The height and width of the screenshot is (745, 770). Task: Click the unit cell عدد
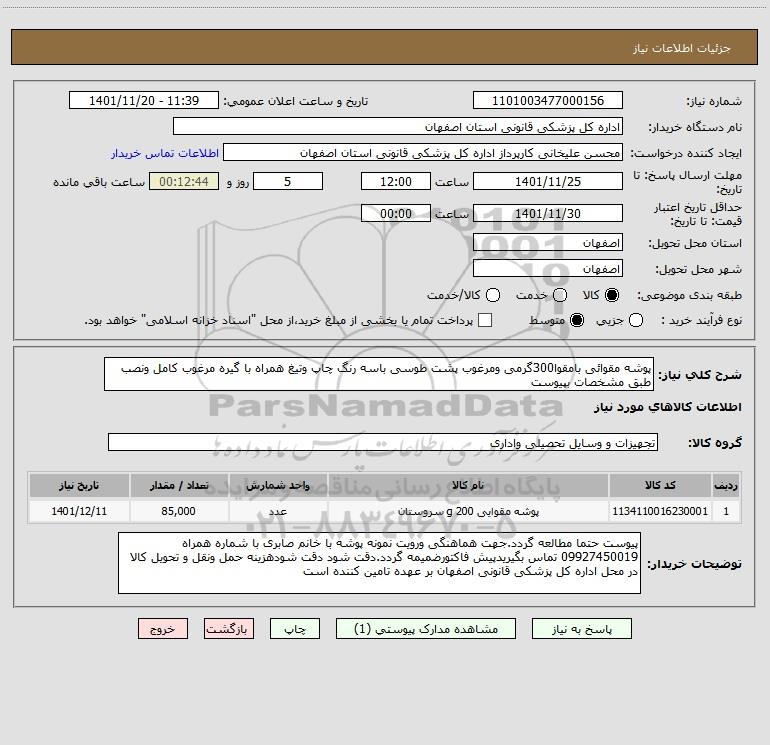coord(278,511)
